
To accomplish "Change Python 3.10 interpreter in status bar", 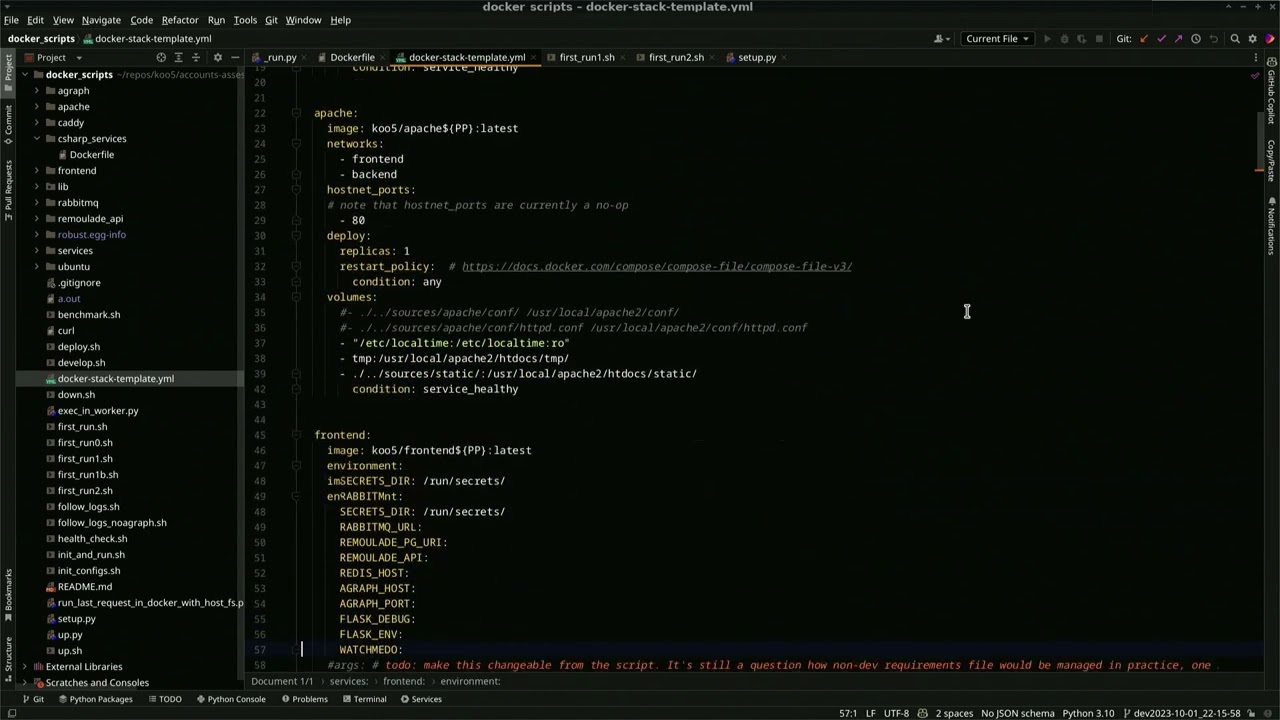I will point(1086,713).
